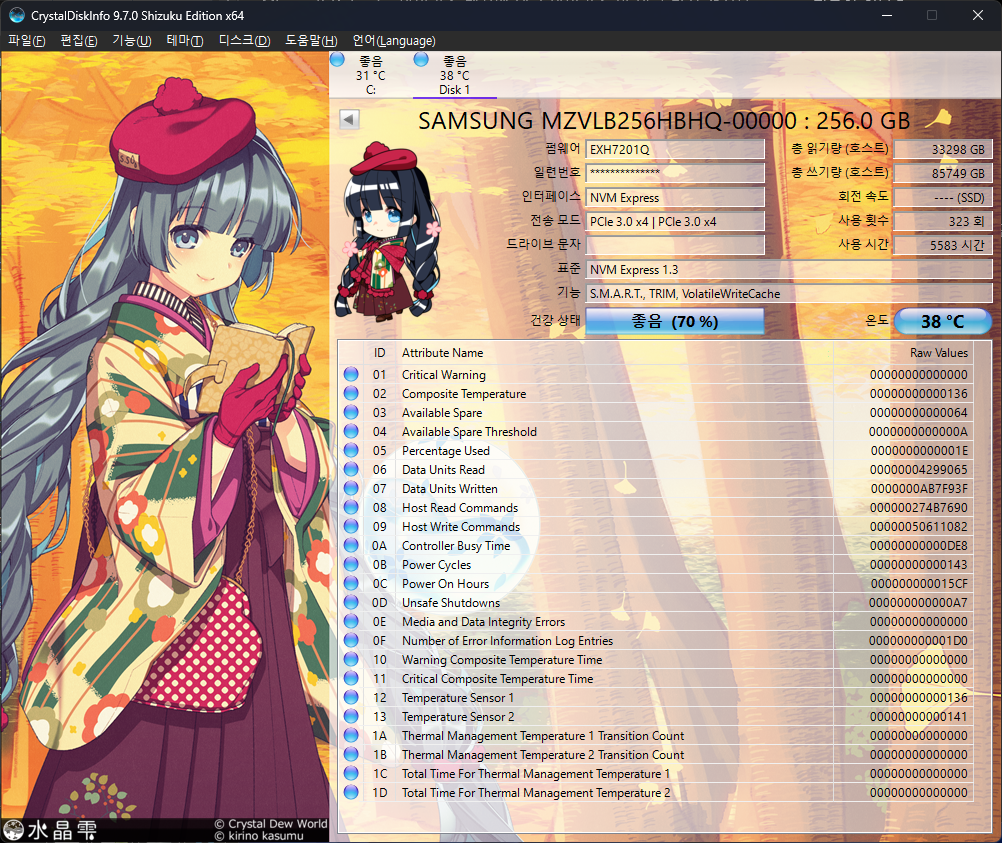Click raw value 0000000AB7F93F
Screen dimensions: 1002x843
coord(919,488)
